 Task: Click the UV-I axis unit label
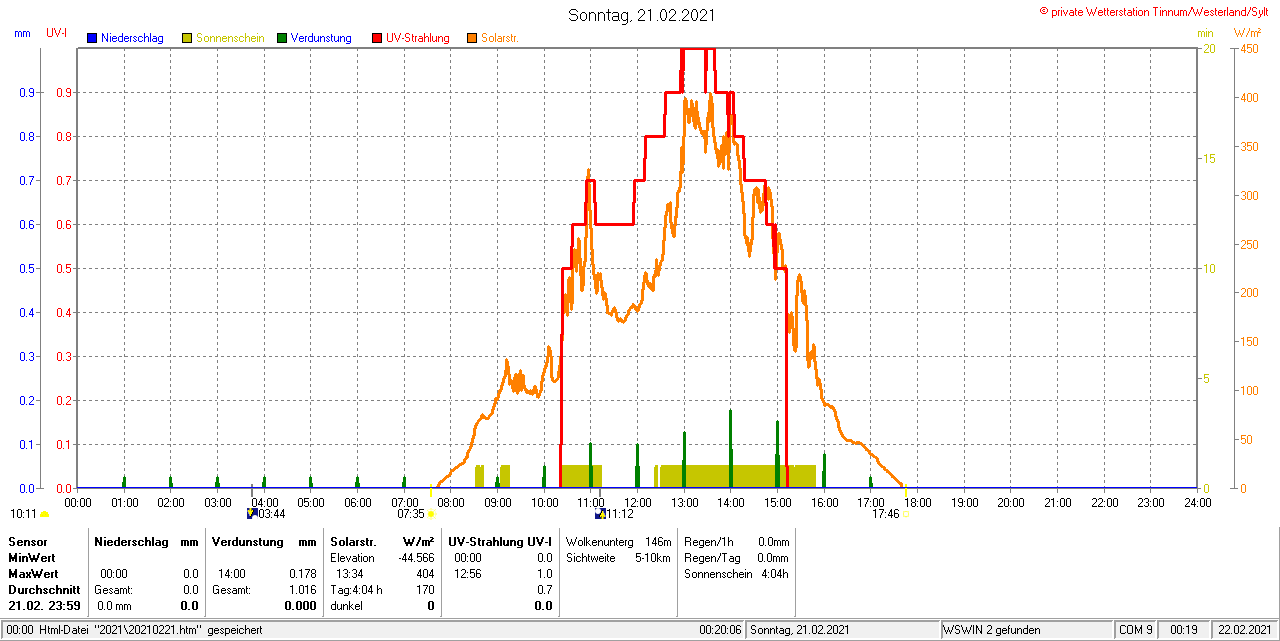pos(56,33)
